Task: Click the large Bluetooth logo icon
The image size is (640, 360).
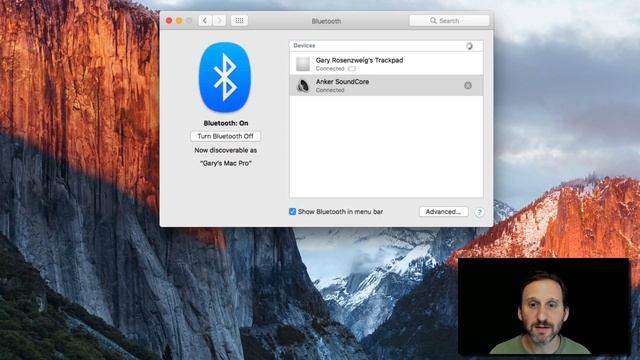Action: (225, 77)
